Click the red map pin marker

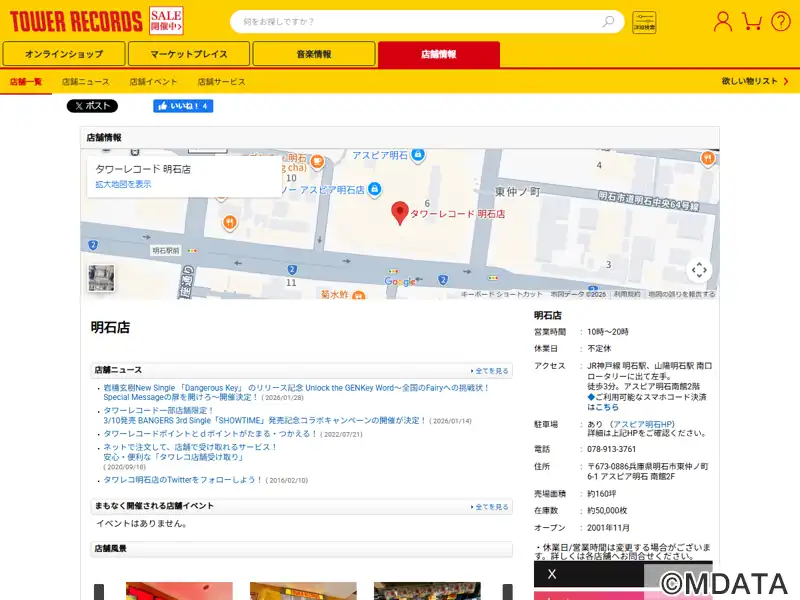[399, 212]
